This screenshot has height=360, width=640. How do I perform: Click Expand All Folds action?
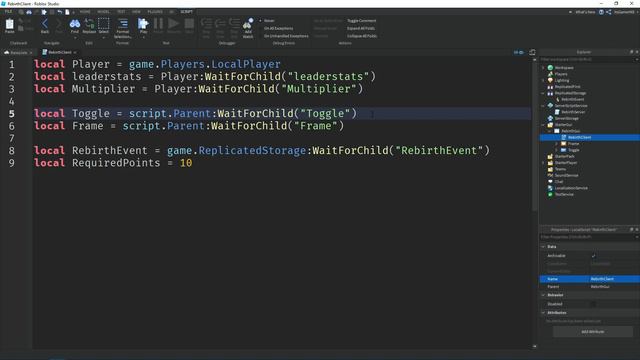click(361, 28)
